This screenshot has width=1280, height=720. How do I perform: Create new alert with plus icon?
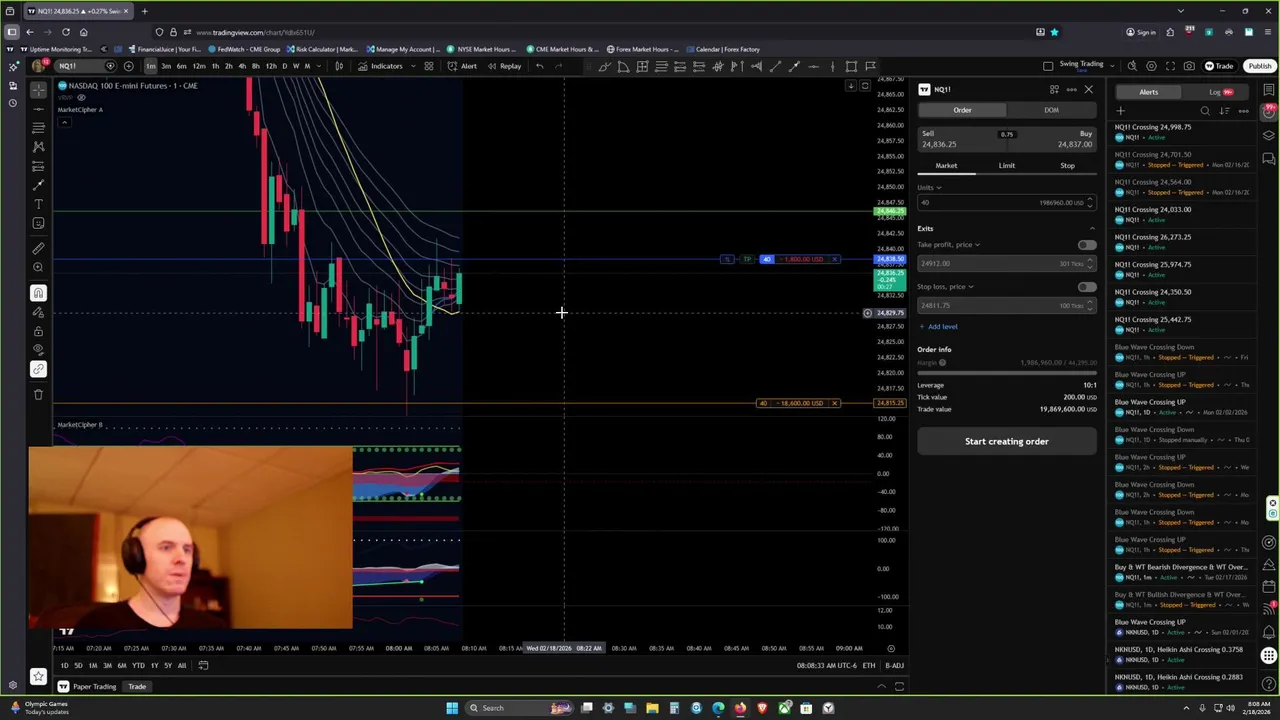tap(1120, 111)
